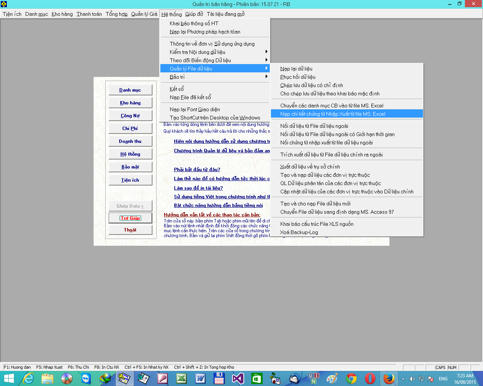Click the application icon in the title bar
Image resolution: width=483 pixels, height=386 pixels.
(4, 4)
